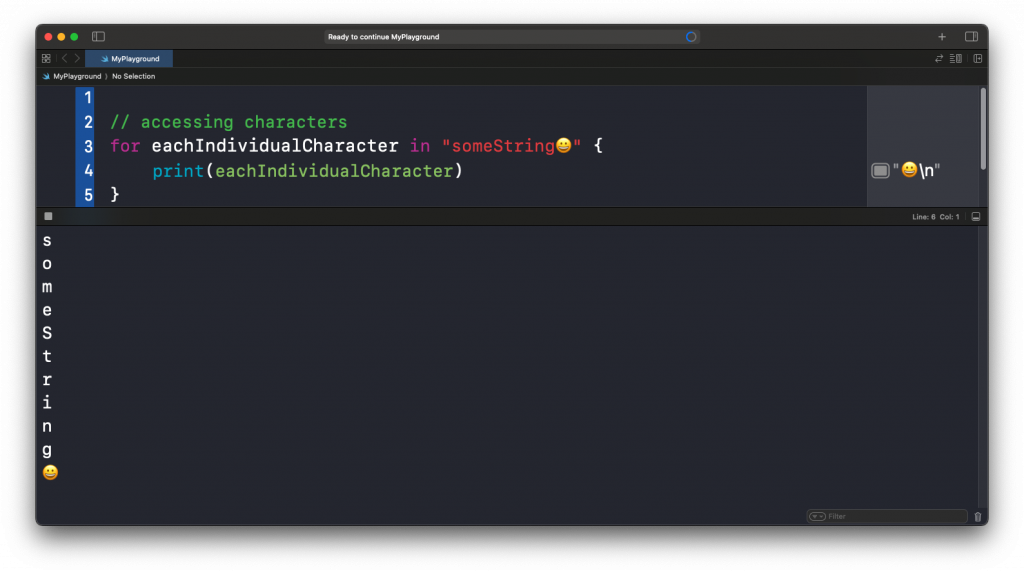
Task: Add an editor on the right
Action: (977, 59)
